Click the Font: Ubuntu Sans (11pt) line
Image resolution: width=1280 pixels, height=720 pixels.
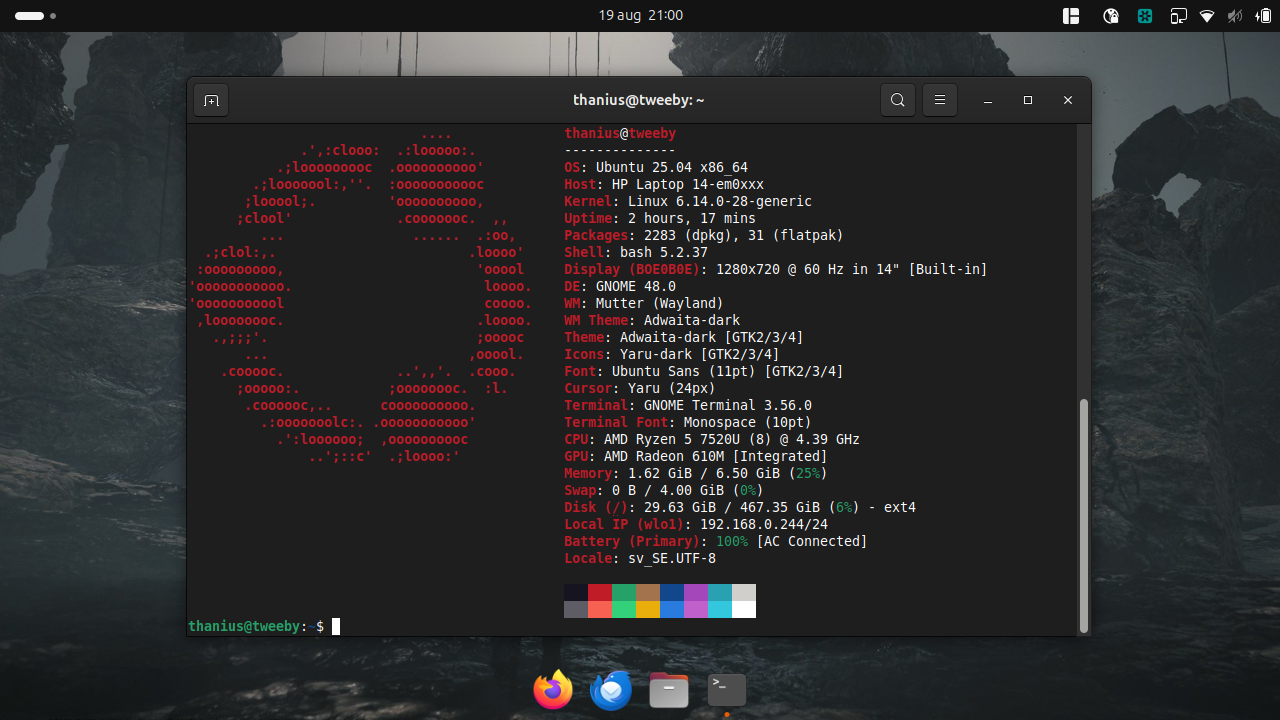coord(704,371)
